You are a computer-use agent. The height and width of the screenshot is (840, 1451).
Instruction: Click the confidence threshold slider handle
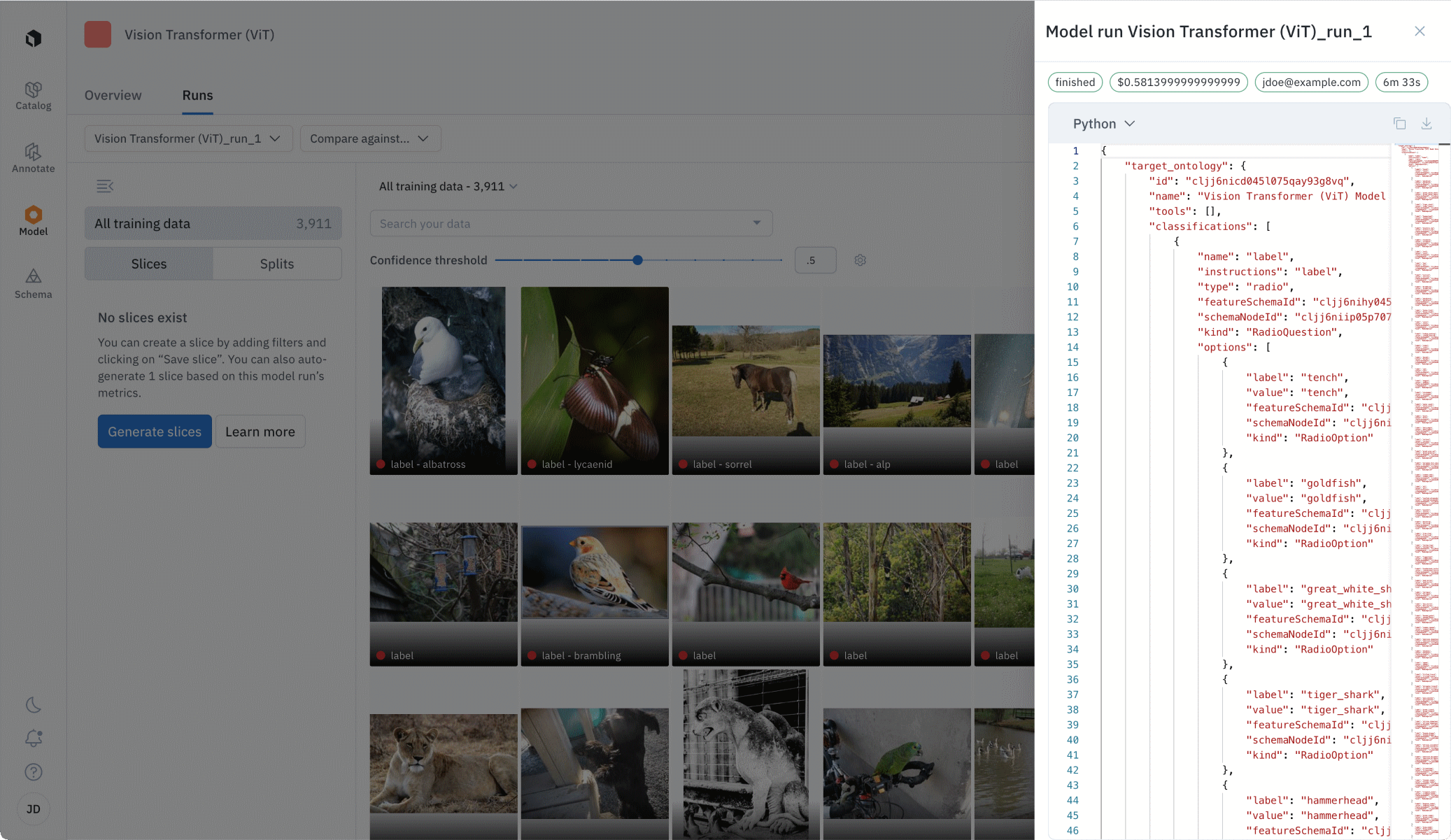click(x=637, y=260)
